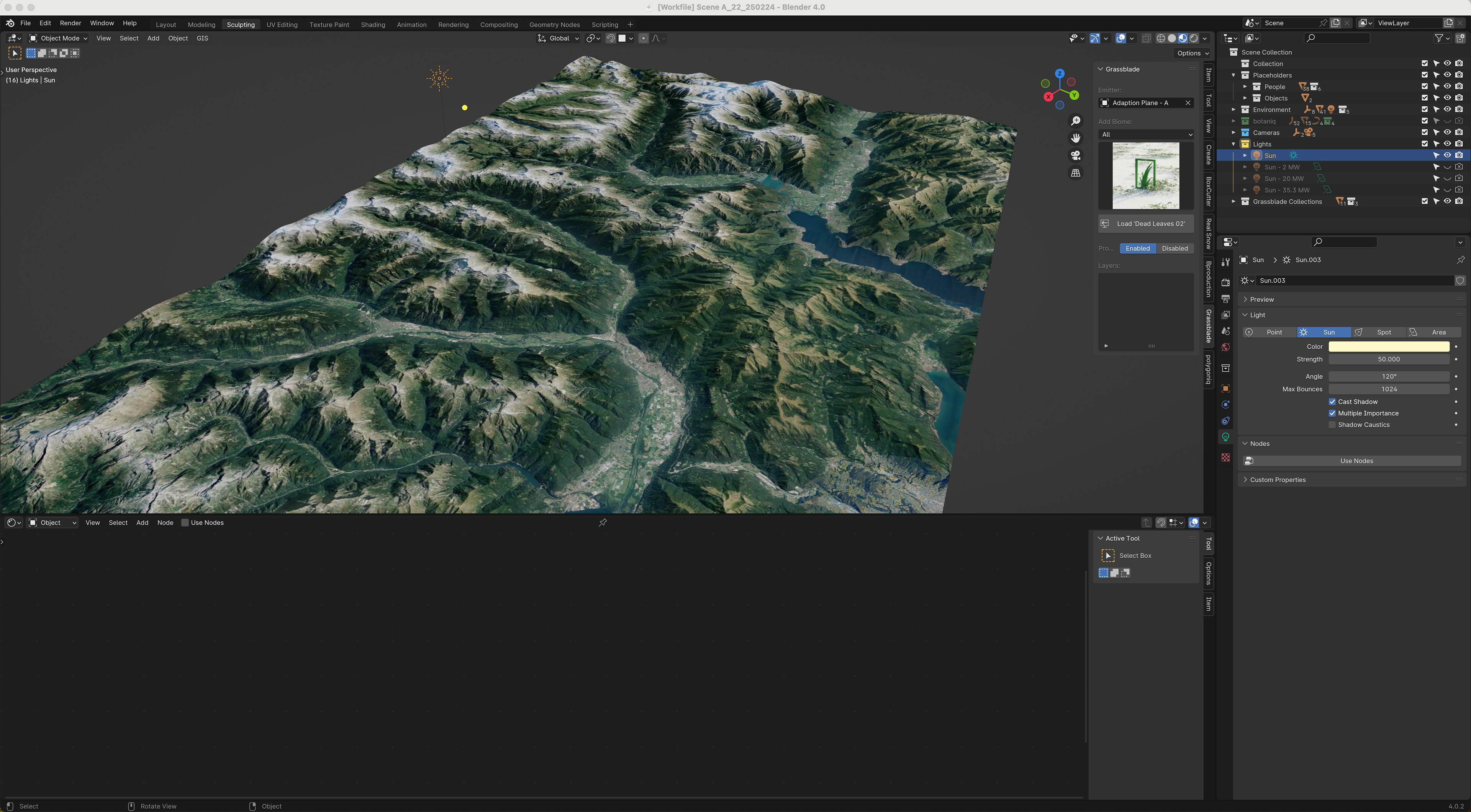
Task: Expand the Environment collection
Action: (1233, 109)
